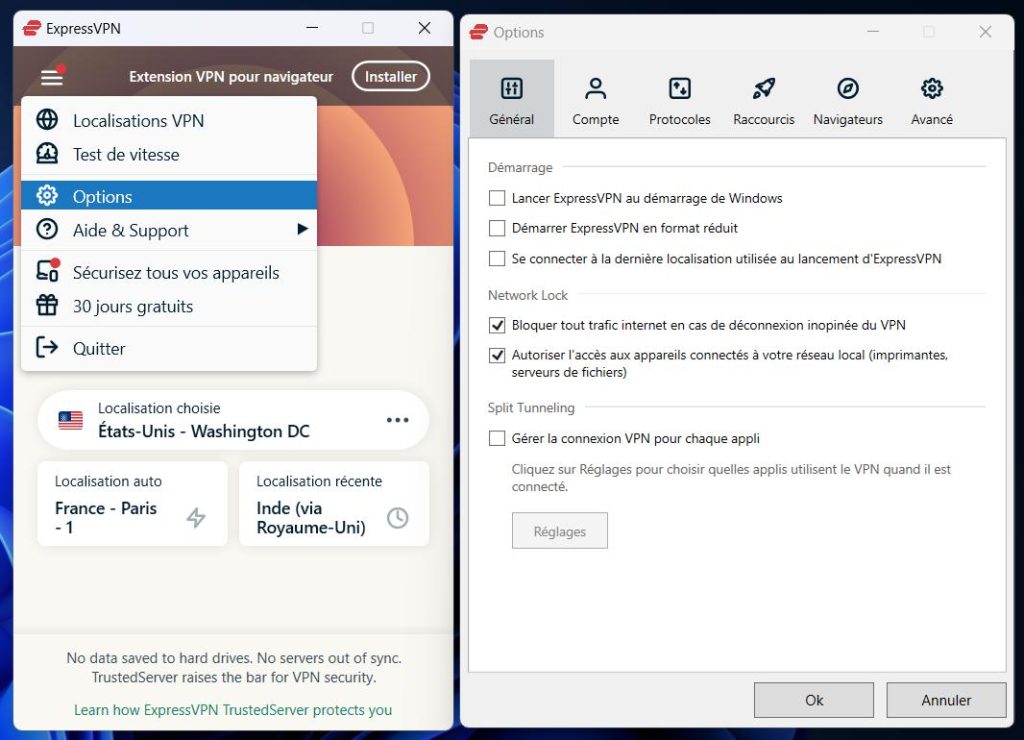Image resolution: width=1024 pixels, height=740 pixels.
Task: Switch to the Protocoles tab label
Action: coord(680,120)
